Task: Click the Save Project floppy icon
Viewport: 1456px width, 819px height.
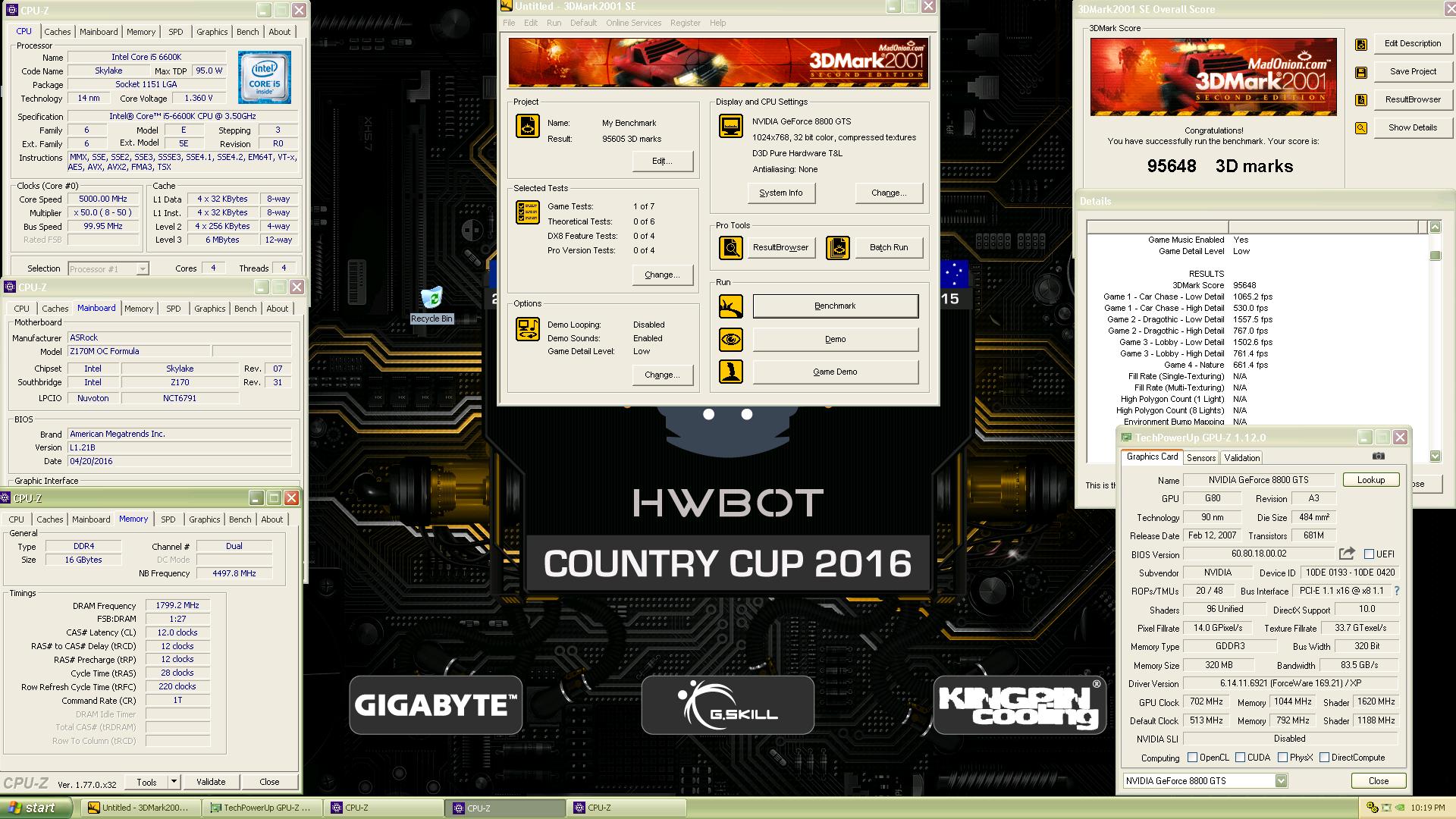Action: tap(1361, 73)
